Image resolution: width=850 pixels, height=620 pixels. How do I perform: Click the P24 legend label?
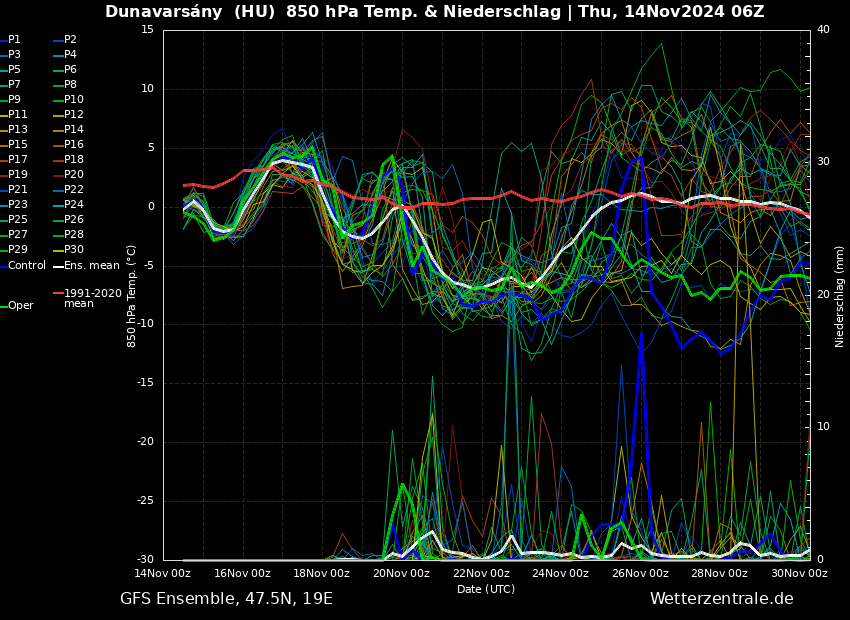click(x=75, y=205)
